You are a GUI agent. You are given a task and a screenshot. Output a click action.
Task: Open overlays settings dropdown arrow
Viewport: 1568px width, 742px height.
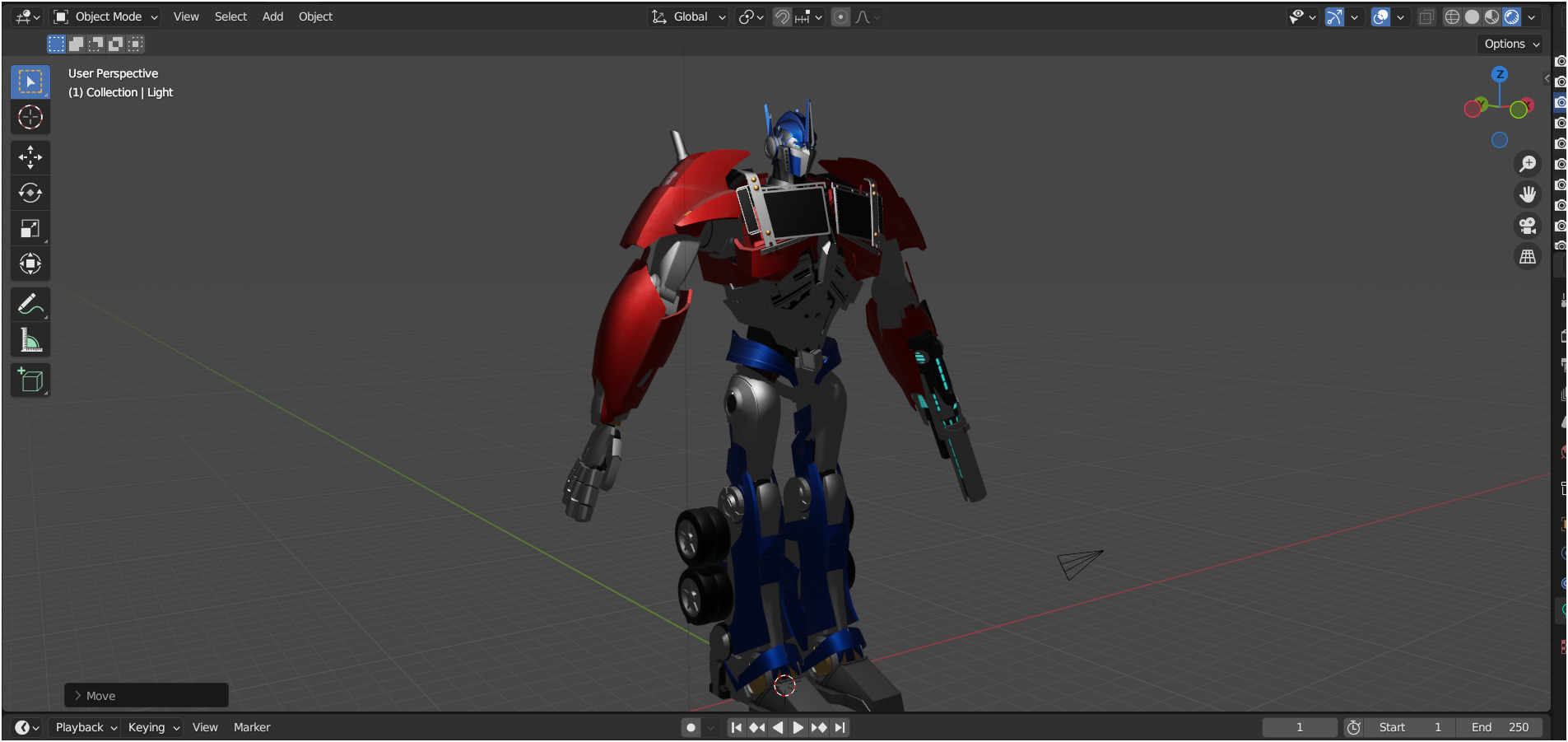(x=1400, y=16)
